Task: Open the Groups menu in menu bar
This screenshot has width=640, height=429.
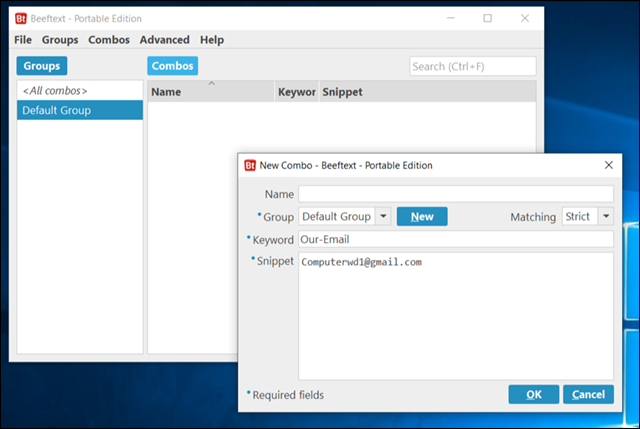Action: click(x=60, y=40)
